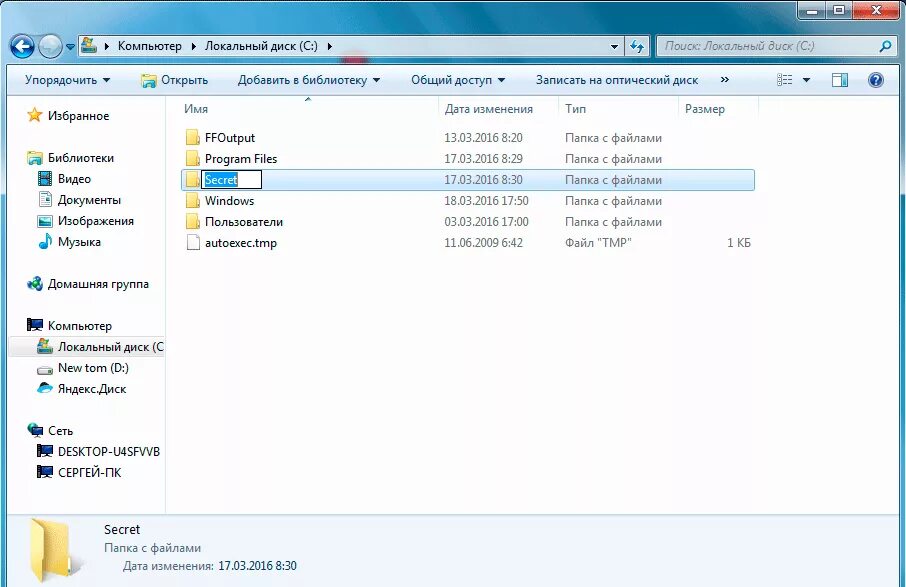Image resolution: width=906 pixels, height=587 pixels.
Task: Click the autoexec.tmp file name
Action: pos(241,243)
